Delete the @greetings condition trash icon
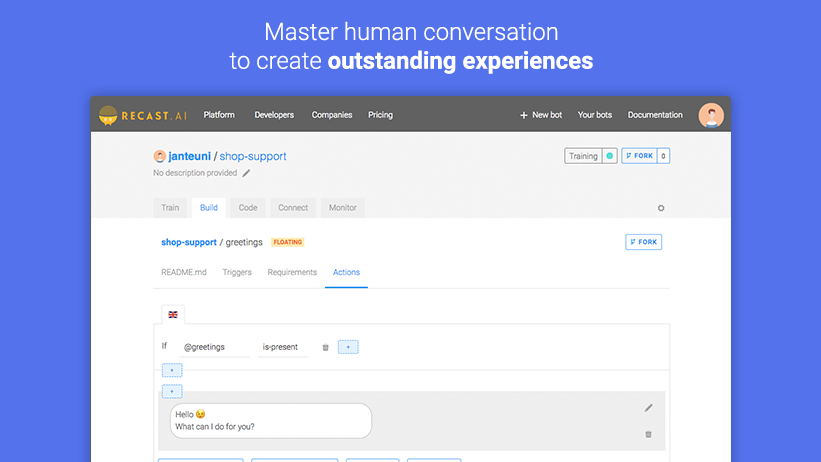Screen dimensions: 821x462 coord(325,347)
